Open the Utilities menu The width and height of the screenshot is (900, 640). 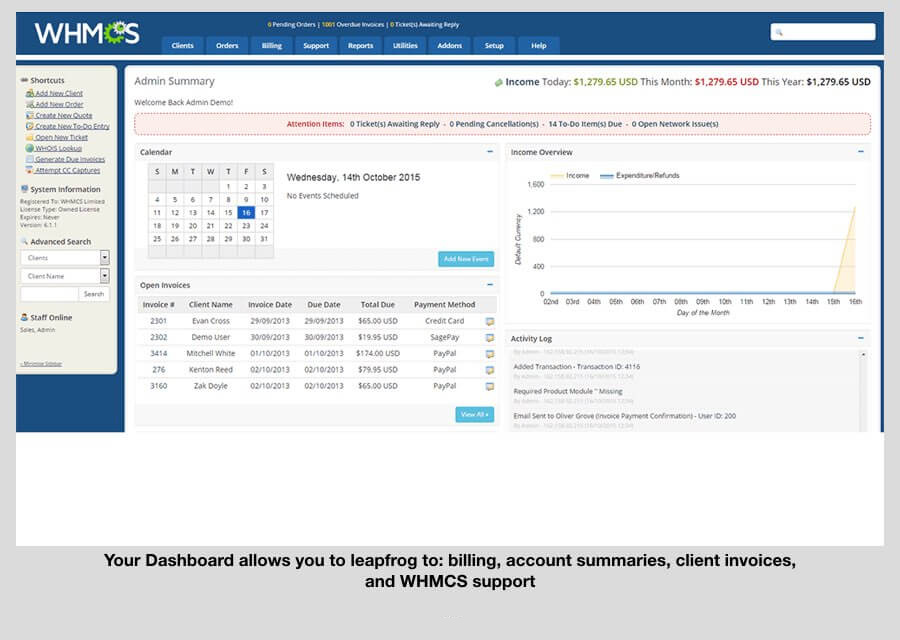(405, 45)
